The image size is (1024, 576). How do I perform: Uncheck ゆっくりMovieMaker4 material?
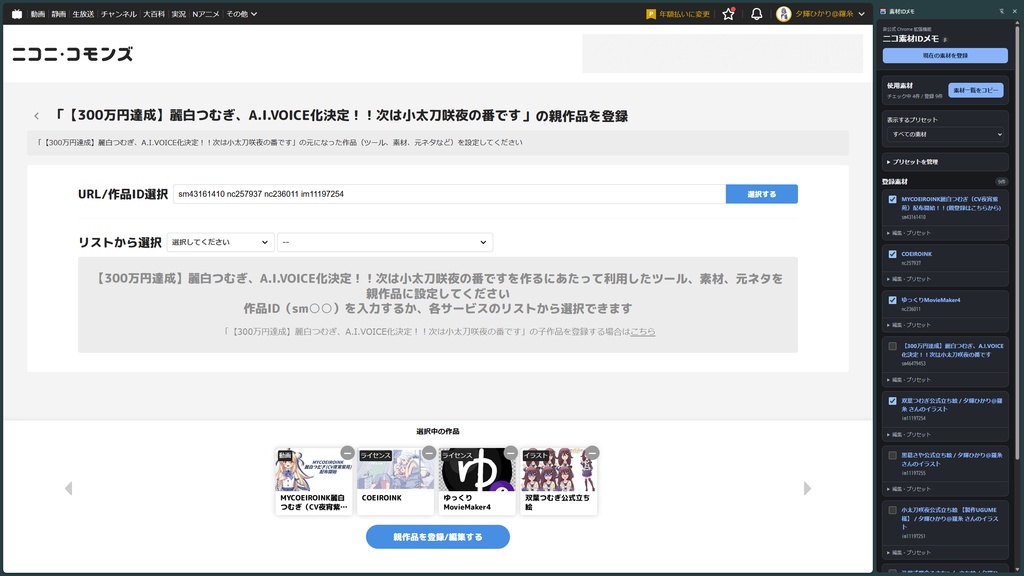[x=893, y=300]
